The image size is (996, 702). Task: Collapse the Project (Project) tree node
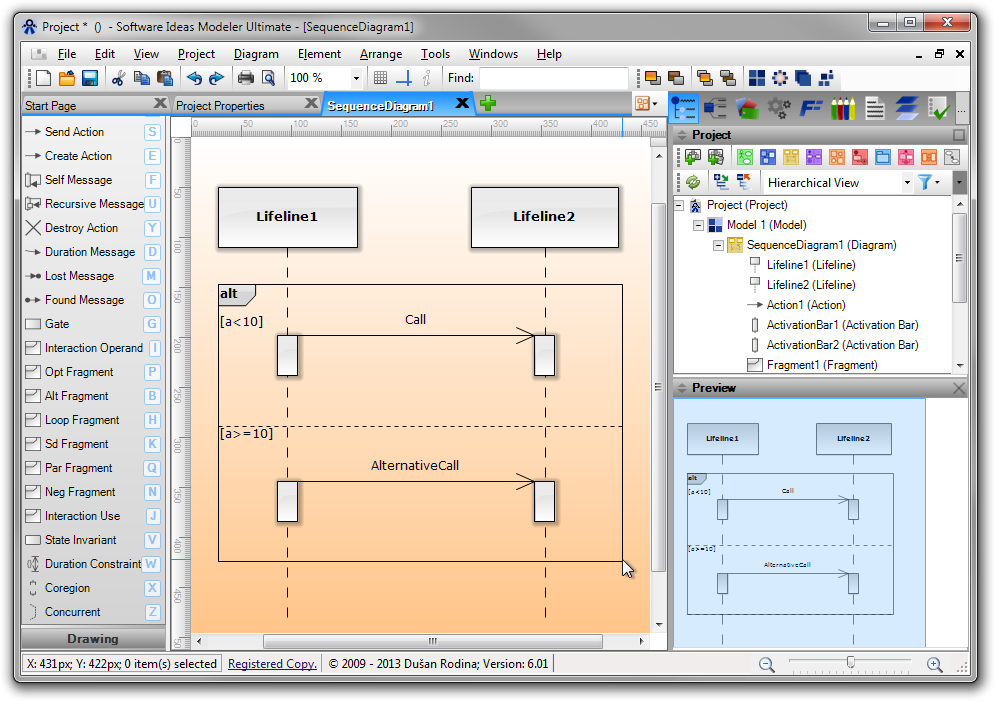coord(678,205)
